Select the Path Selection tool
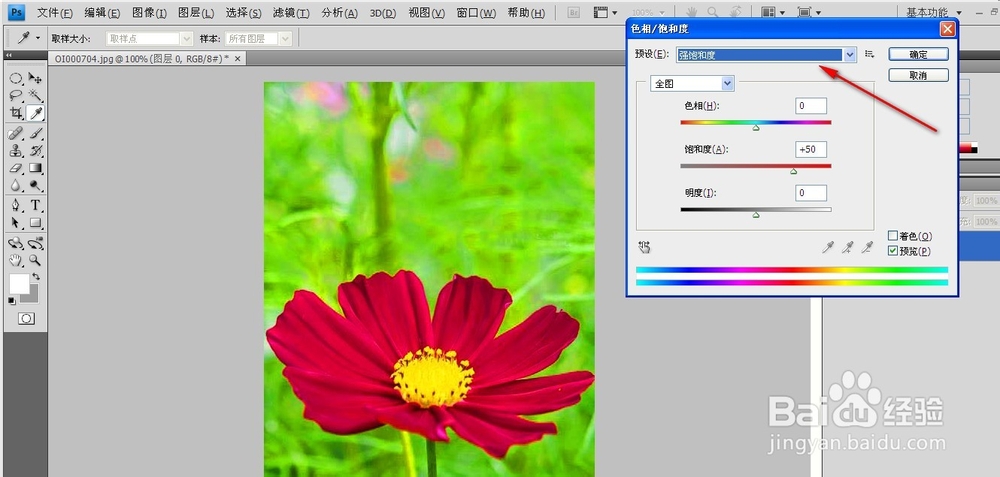 click(16, 223)
